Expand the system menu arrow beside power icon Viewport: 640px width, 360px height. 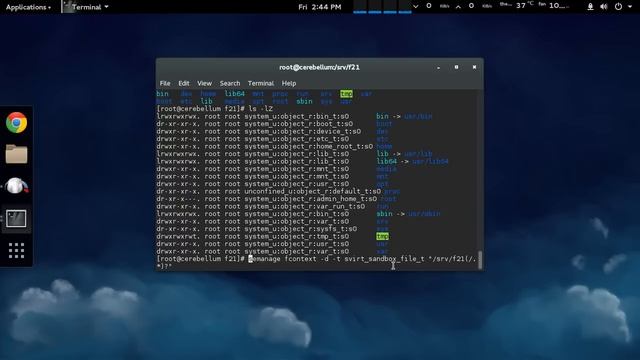click(630, 7)
